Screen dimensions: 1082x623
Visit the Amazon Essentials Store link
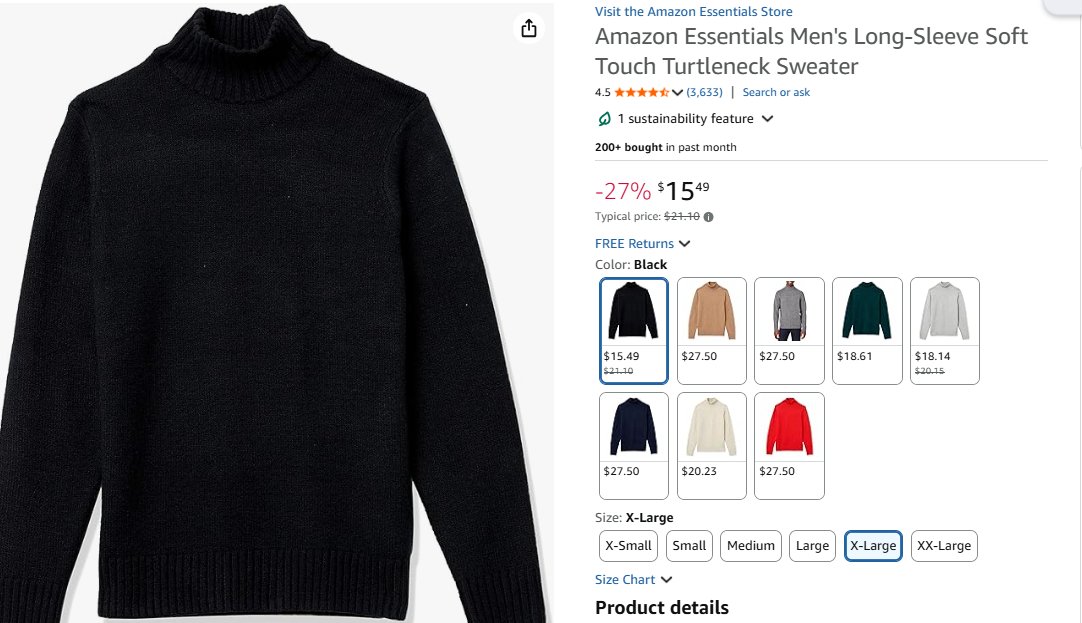pos(693,12)
